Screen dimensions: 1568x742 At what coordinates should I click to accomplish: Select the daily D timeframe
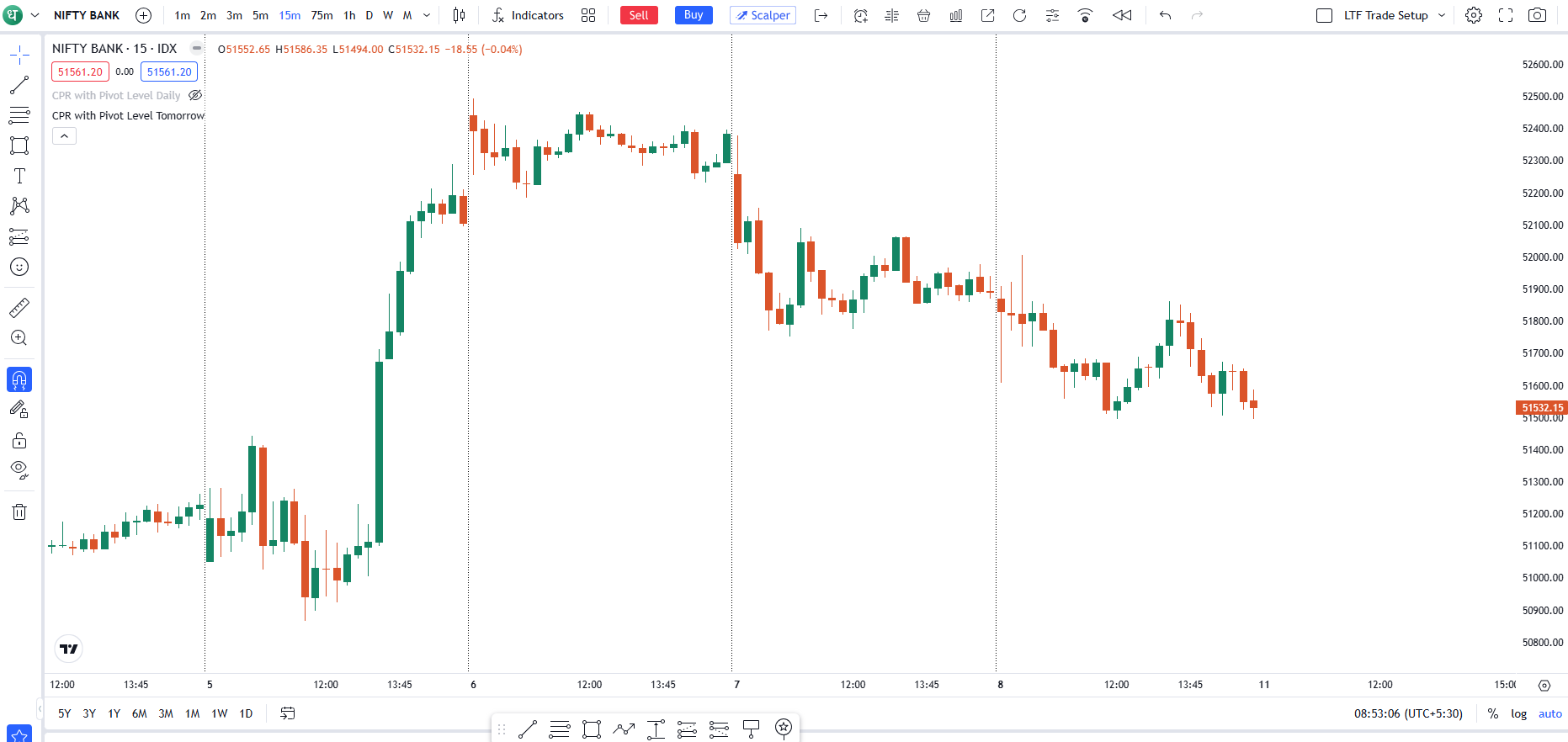369,15
